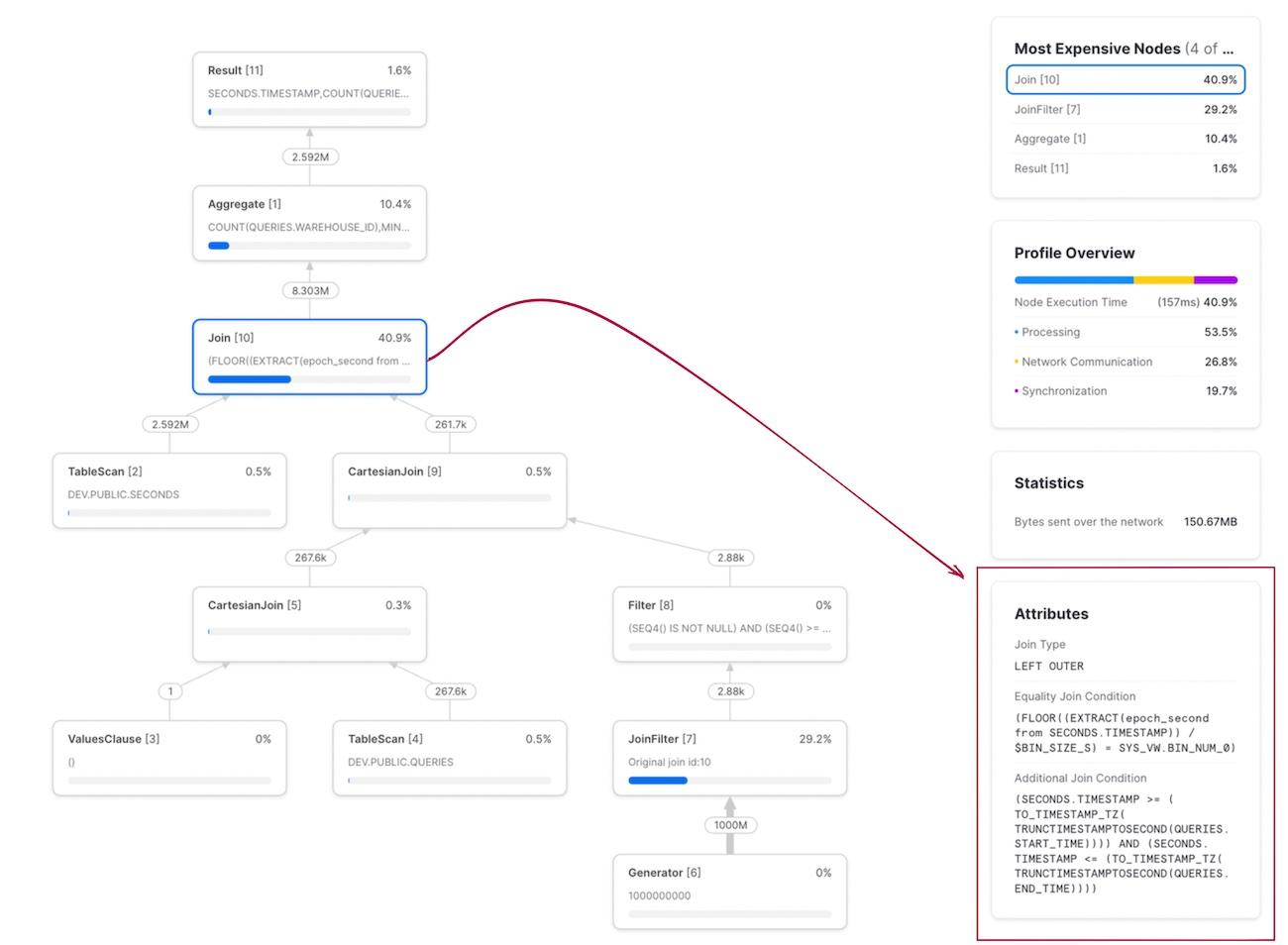Click the Node Execution Time row
This screenshot has height=945, width=1288.
[1126, 302]
